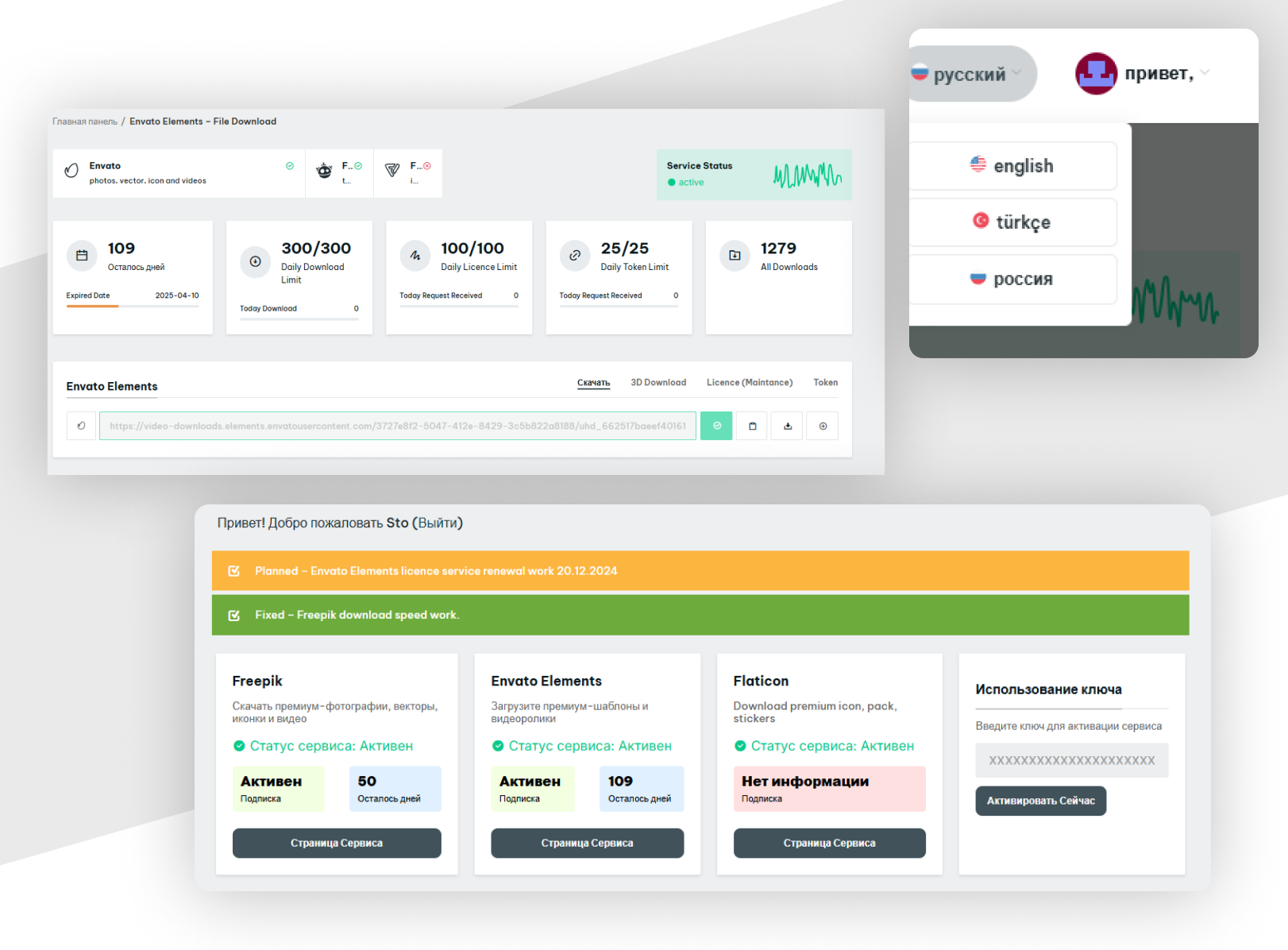The width and height of the screenshot is (1288, 950).
Task: Switch to the 3D Download tab
Action: (x=658, y=383)
